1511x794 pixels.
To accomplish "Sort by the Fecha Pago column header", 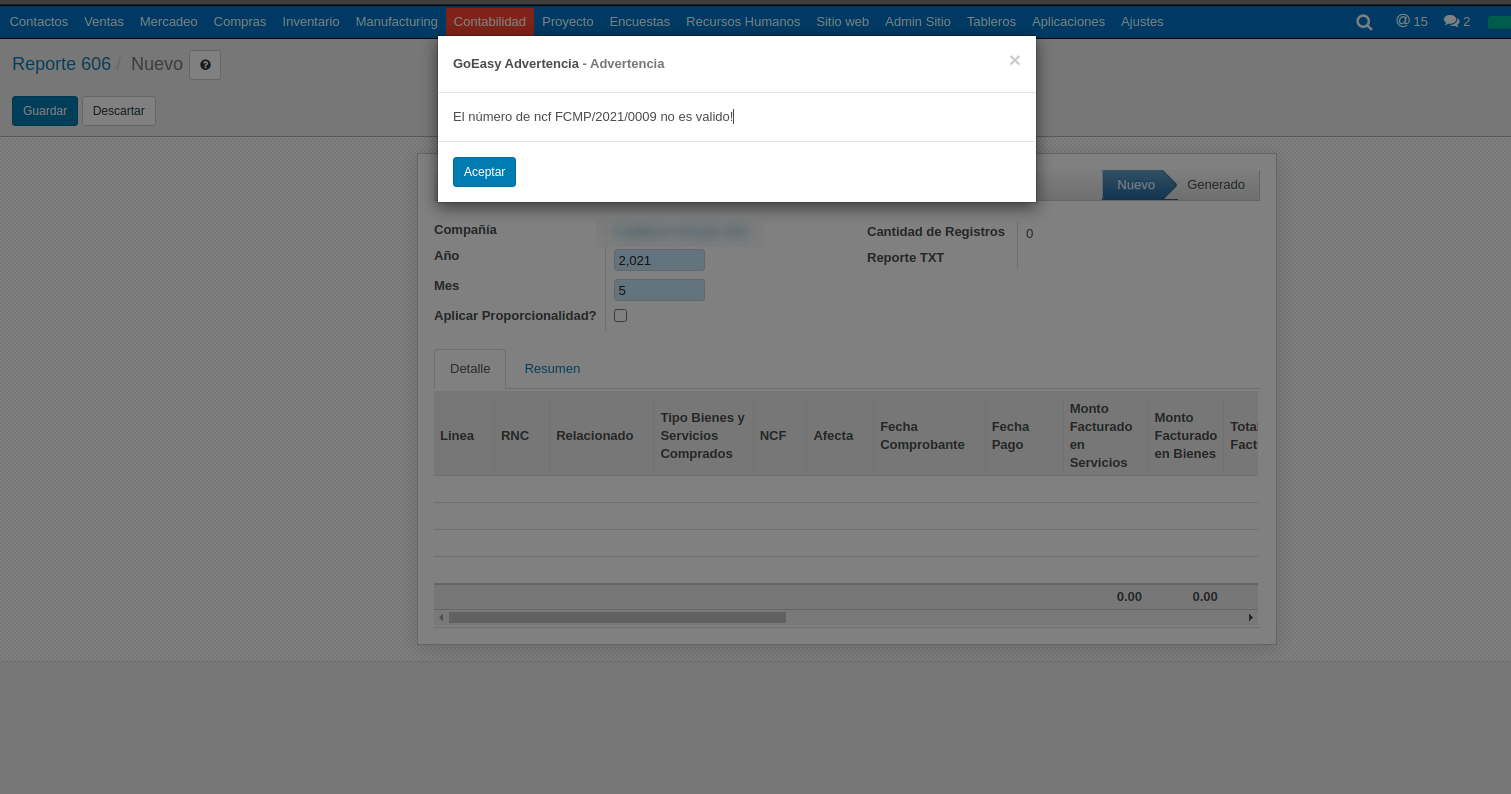I will point(1024,435).
